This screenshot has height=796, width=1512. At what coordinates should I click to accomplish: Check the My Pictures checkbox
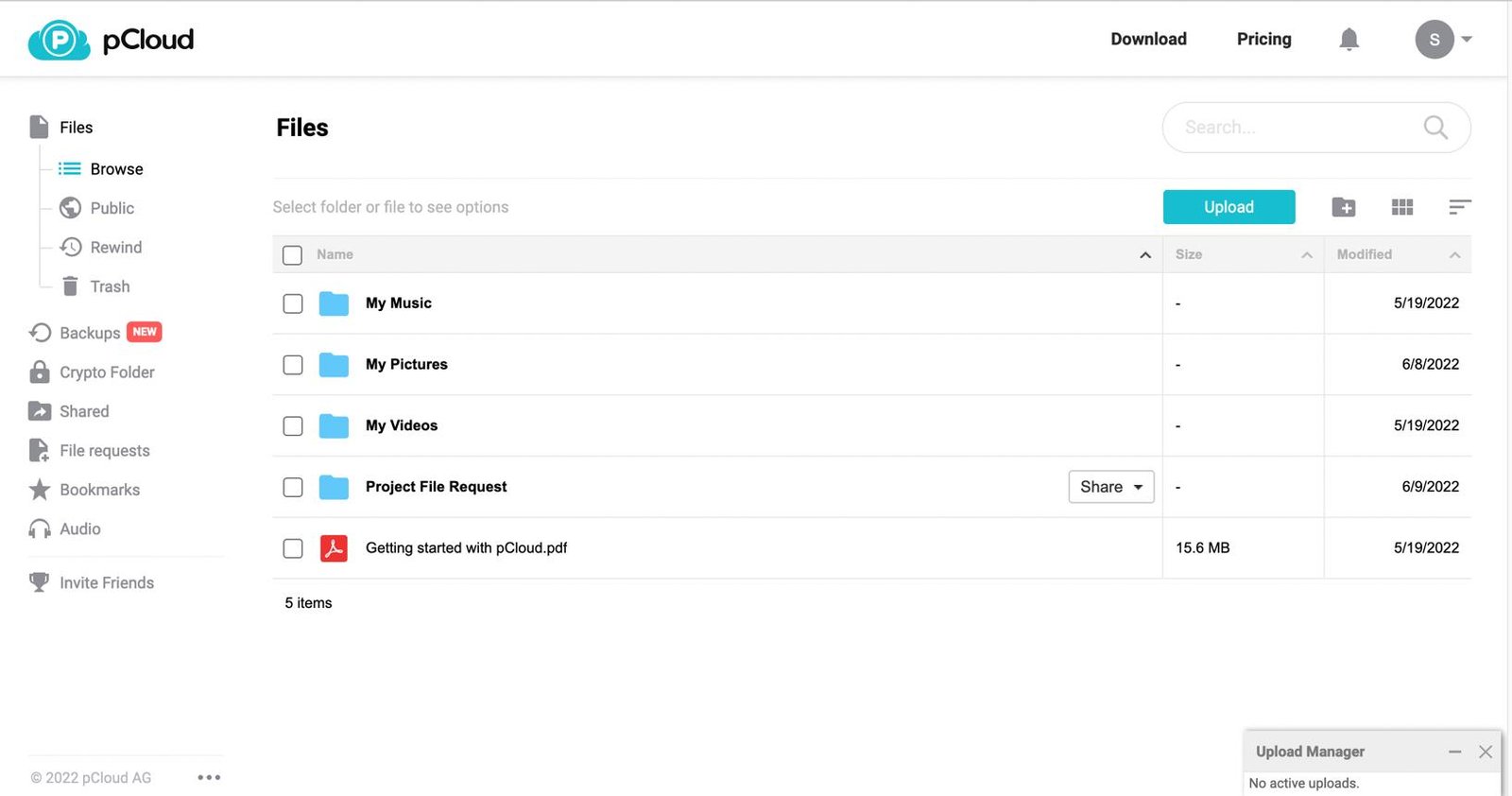tap(293, 365)
